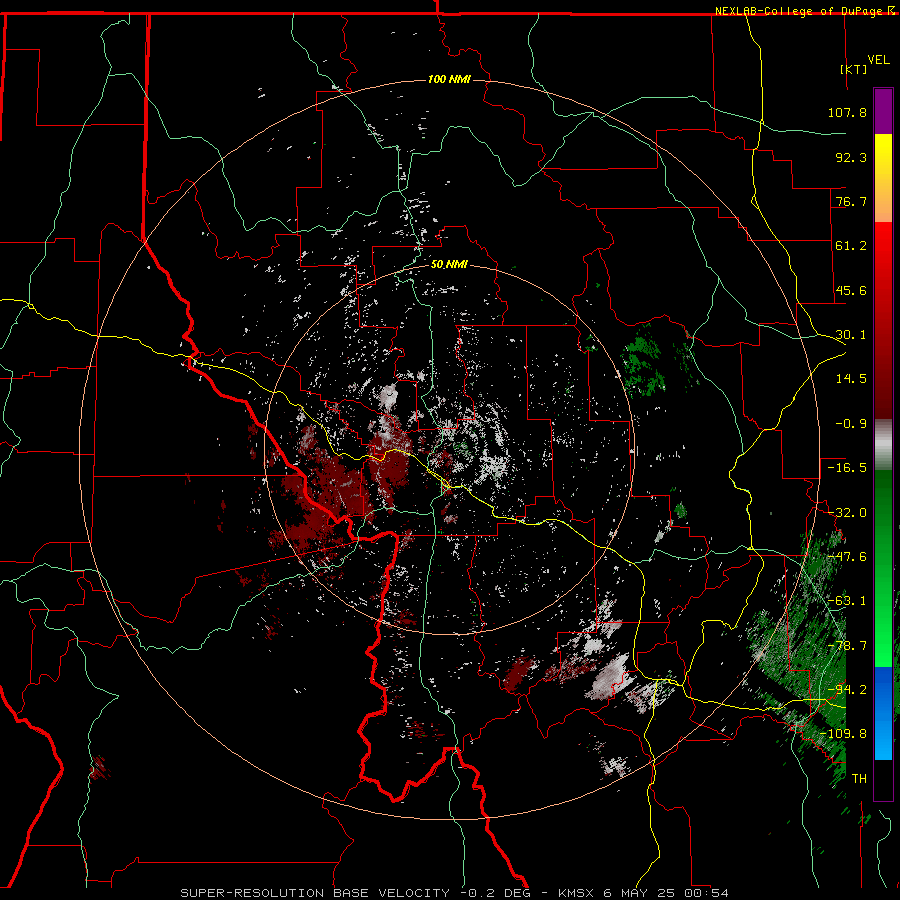The width and height of the screenshot is (900, 900).
Task: Click the 100 NMI range ring label
Action: point(449,79)
